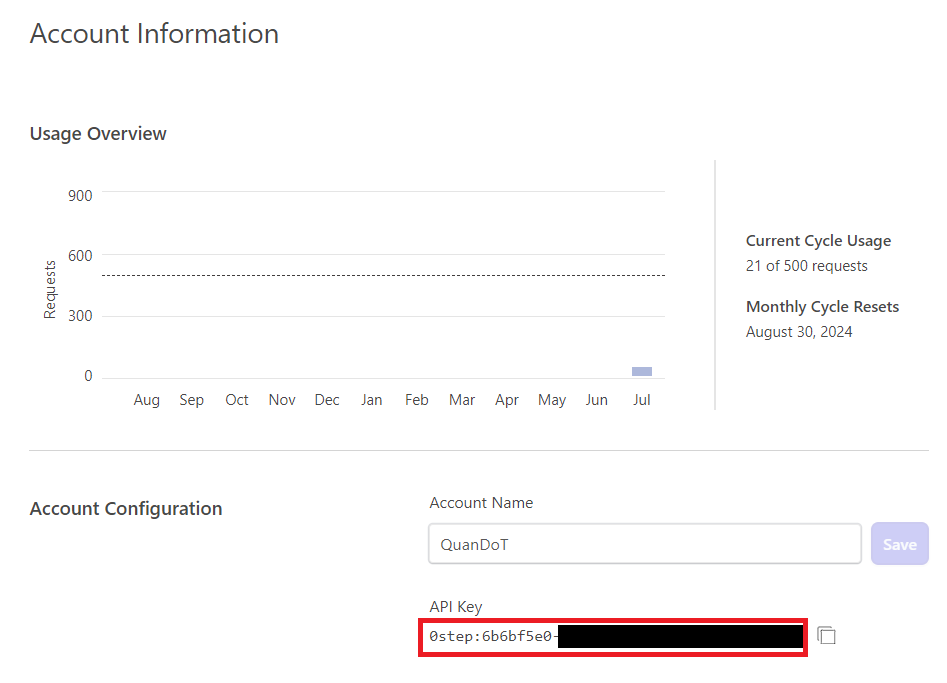
Task: Click the 900 mark on the y-axis
Action: pyautogui.click(x=80, y=195)
